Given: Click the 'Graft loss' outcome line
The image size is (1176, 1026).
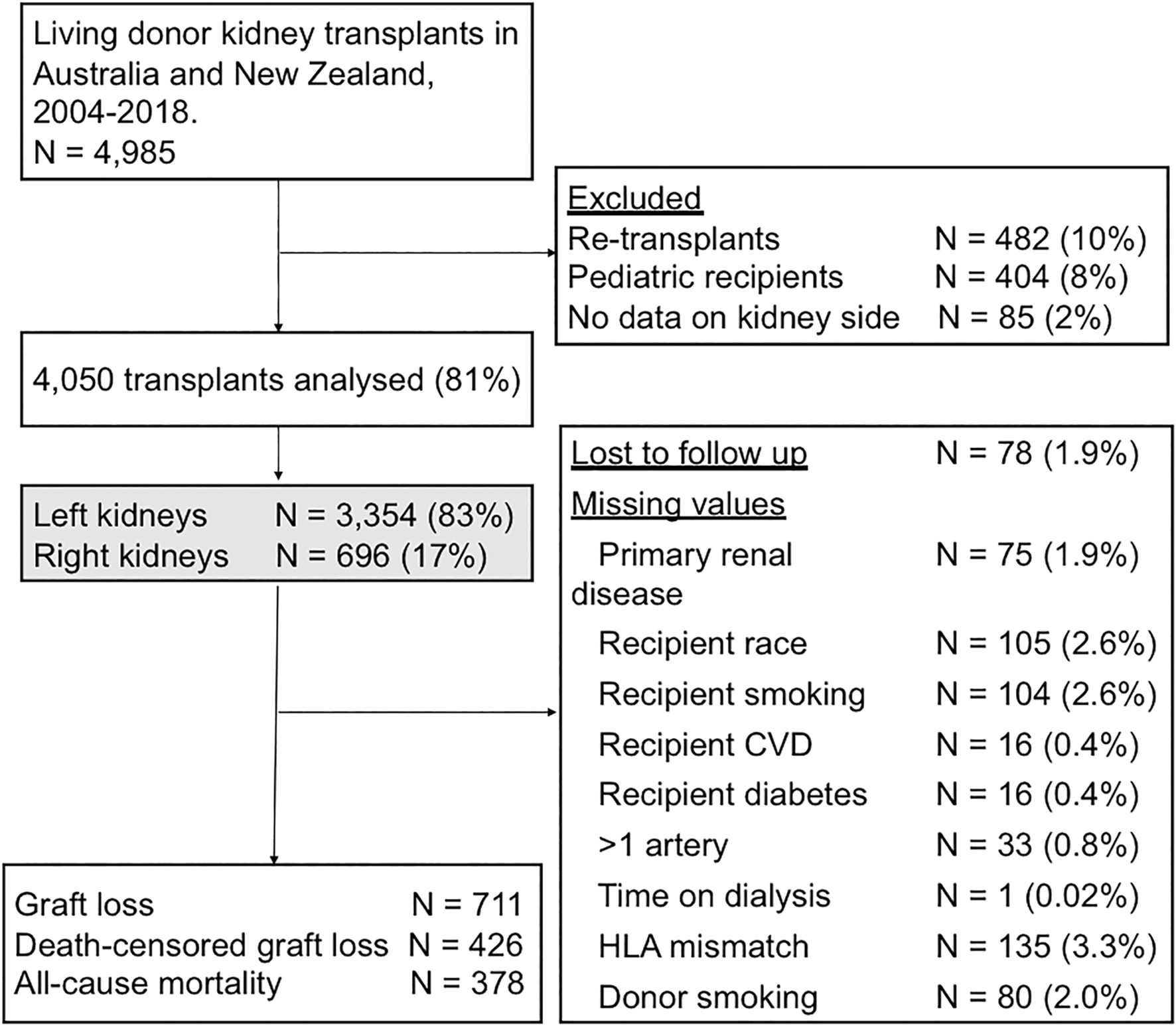Looking at the screenshot, I should click(x=269, y=905).
